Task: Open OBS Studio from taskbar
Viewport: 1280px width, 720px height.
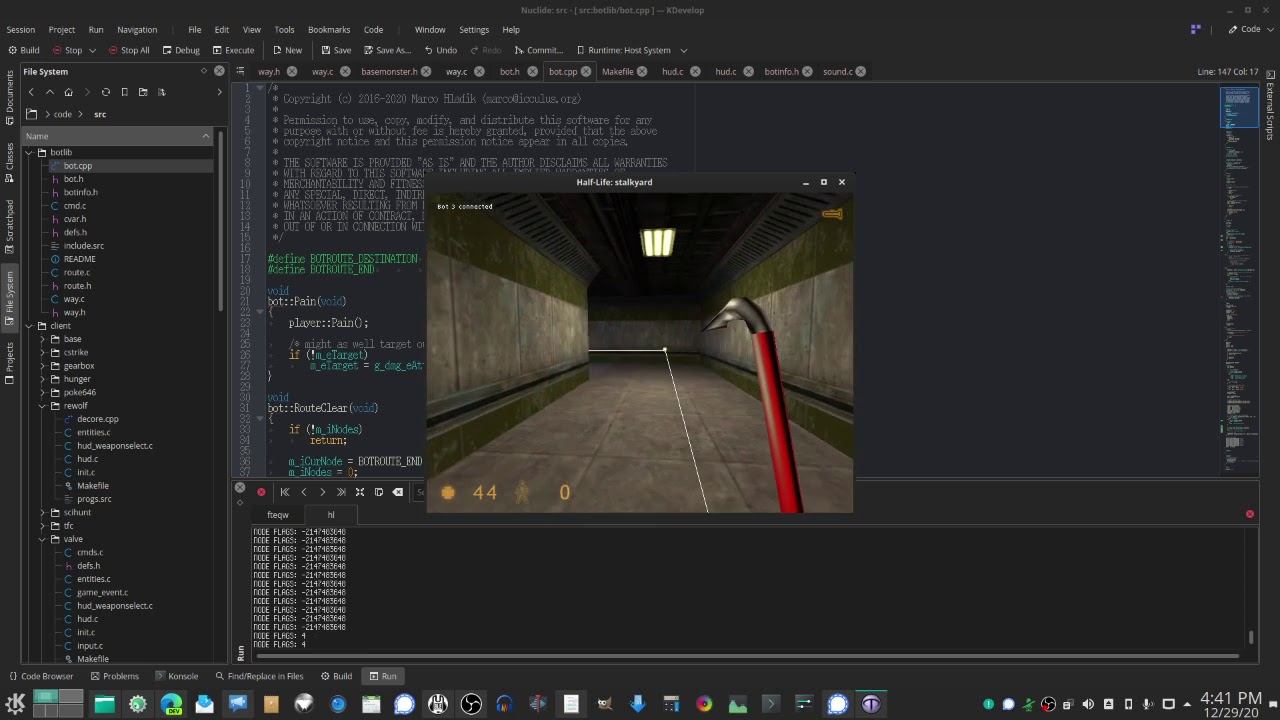Action: tap(471, 704)
